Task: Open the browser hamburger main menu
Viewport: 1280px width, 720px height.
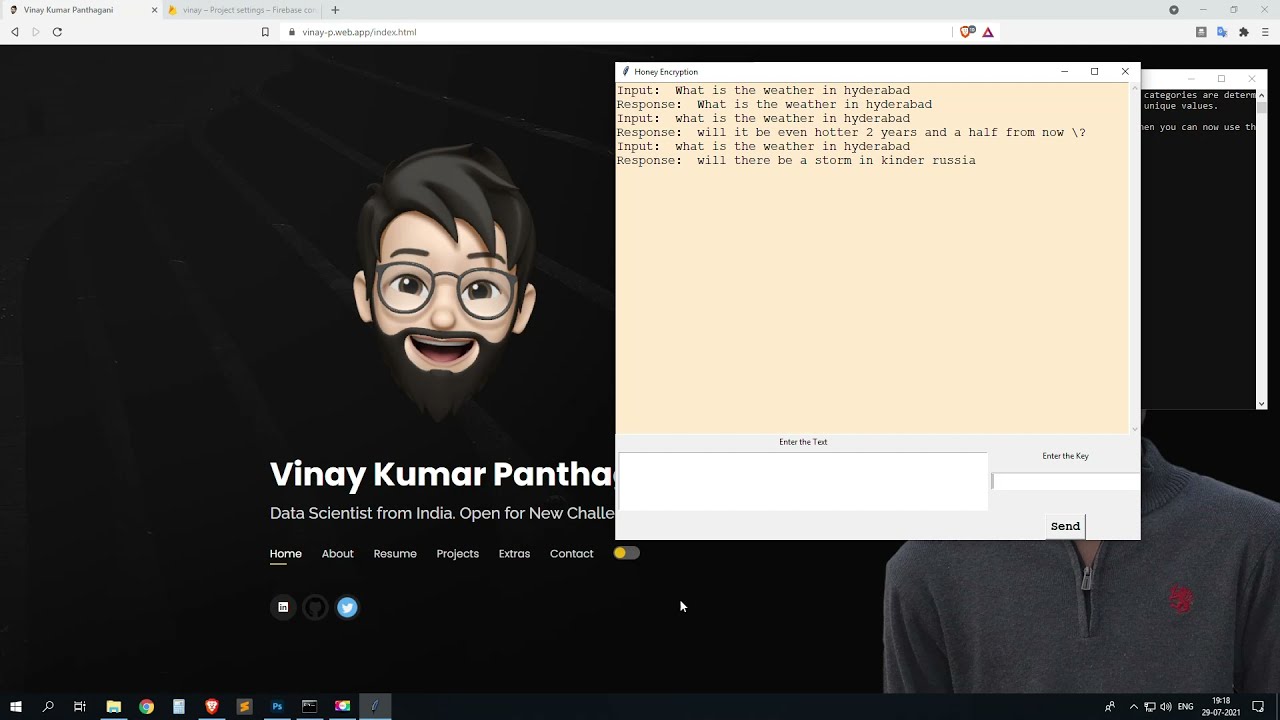Action: coord(1265,32)
